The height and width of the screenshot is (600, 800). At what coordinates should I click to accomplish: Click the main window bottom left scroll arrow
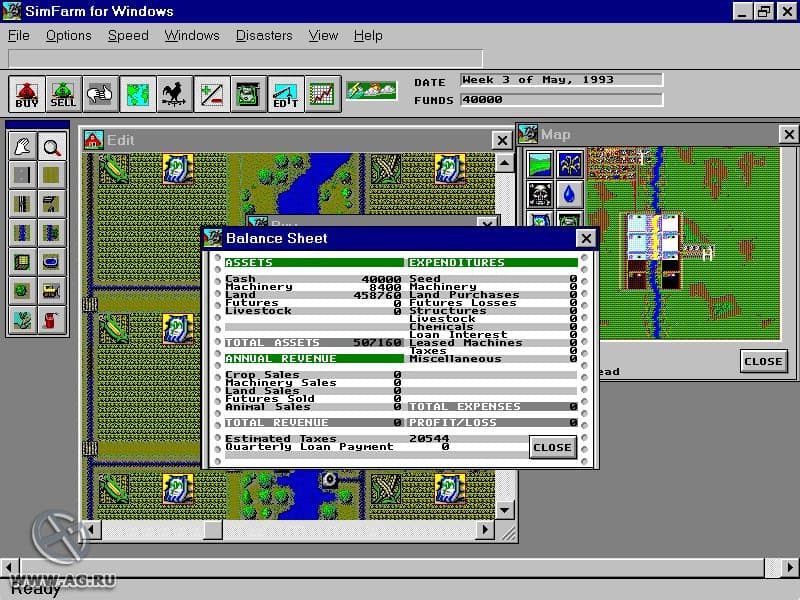[x=9, y=567]
